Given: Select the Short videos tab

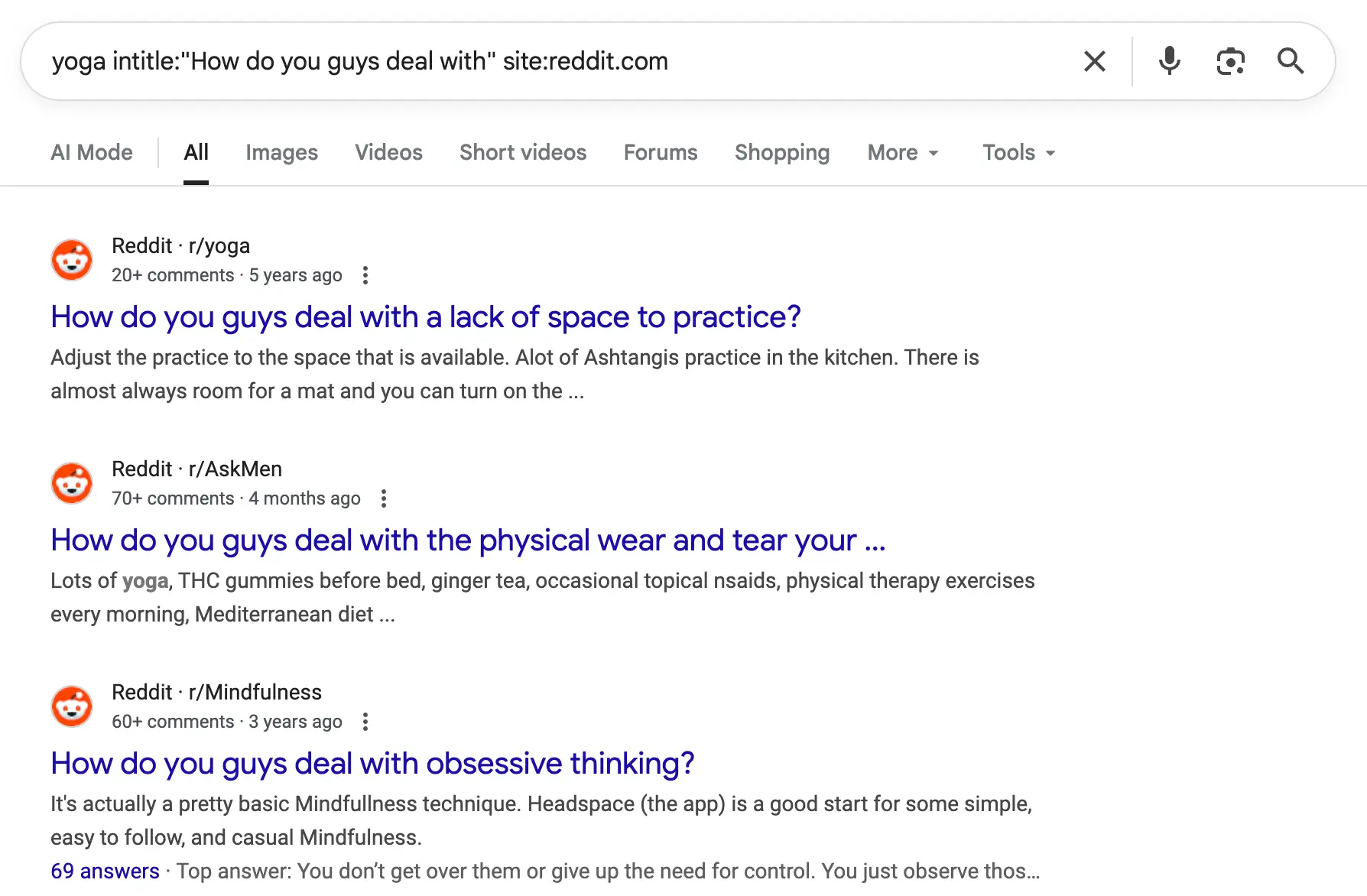Looking at the screenshot, I should pos(523,153).
